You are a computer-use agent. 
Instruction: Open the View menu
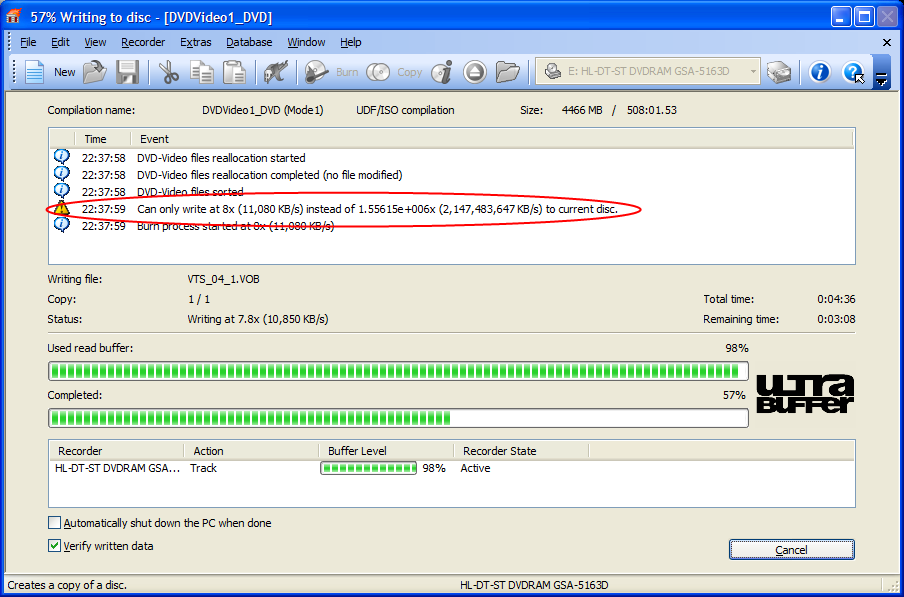tap(95, 42)
